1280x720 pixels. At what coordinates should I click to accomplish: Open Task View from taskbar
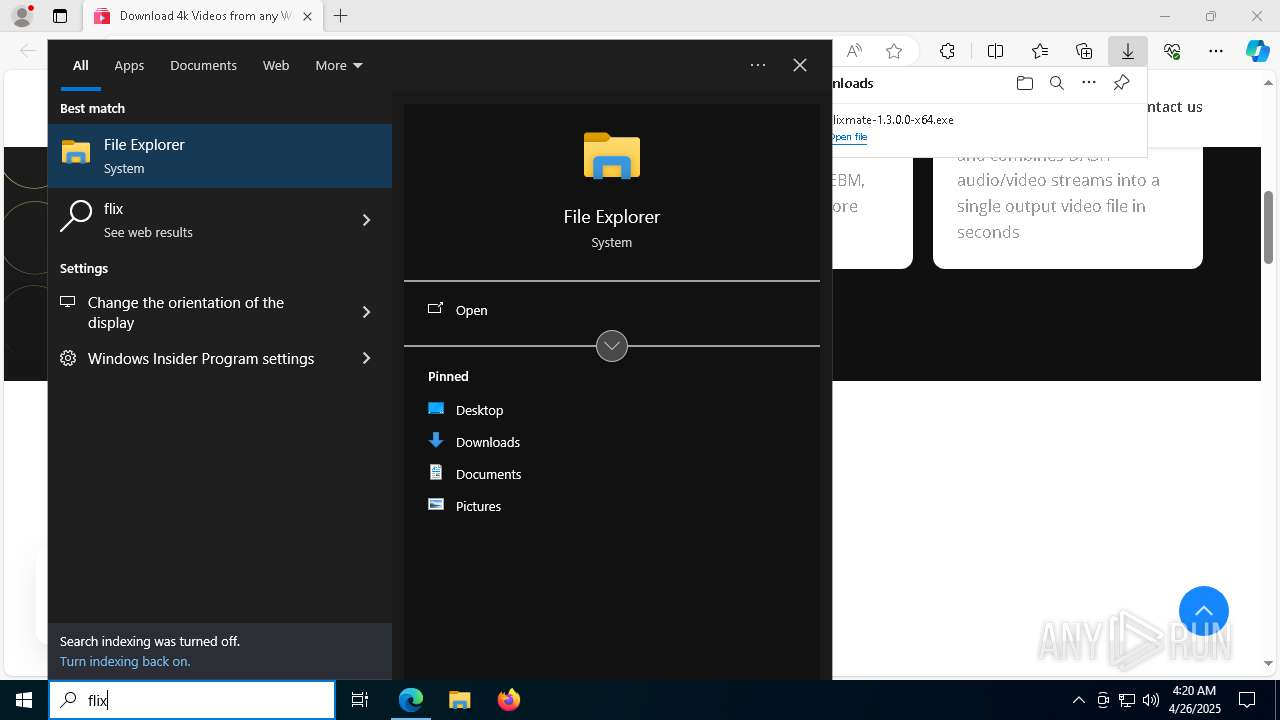coord(360,700)
